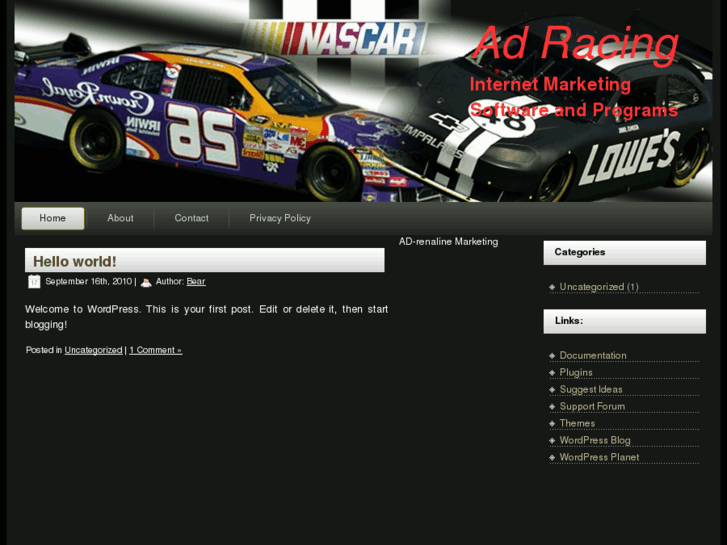
Task: Click the Welcome to WordPress post text
Action: (206, 317)
